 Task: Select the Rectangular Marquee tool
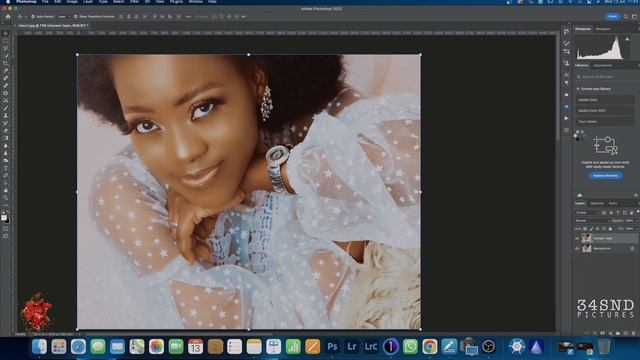click(x=6, y=41)
